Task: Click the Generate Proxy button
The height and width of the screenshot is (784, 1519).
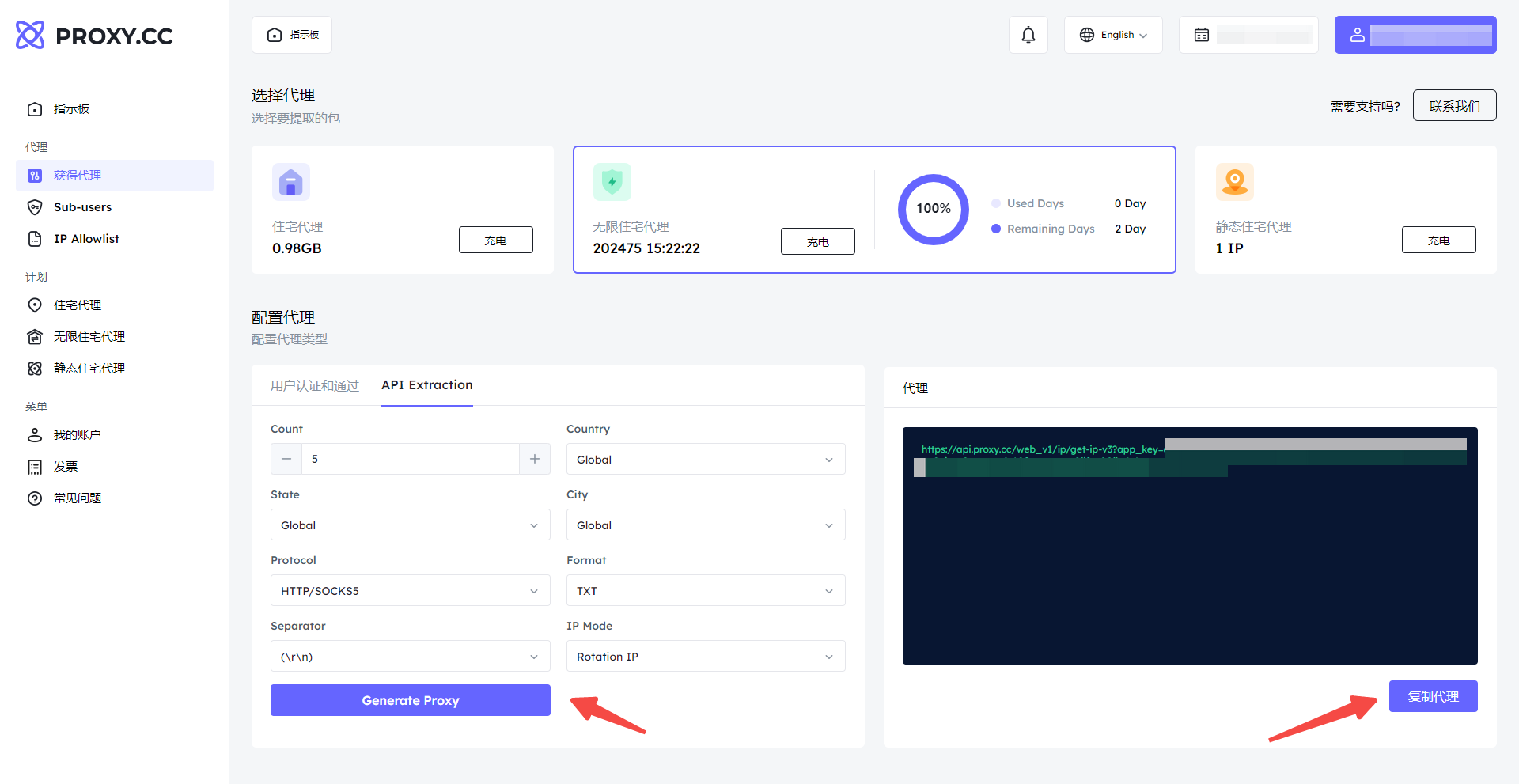Action: click(411, 700)
